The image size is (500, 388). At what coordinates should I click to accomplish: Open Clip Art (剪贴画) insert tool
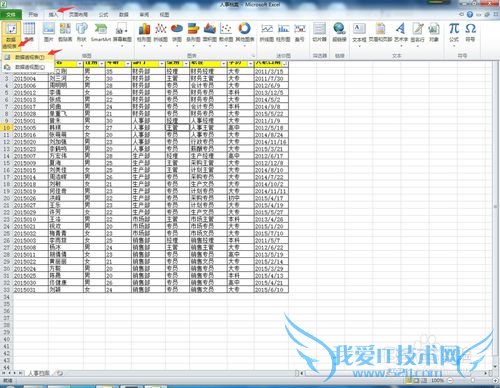point(65,32)
